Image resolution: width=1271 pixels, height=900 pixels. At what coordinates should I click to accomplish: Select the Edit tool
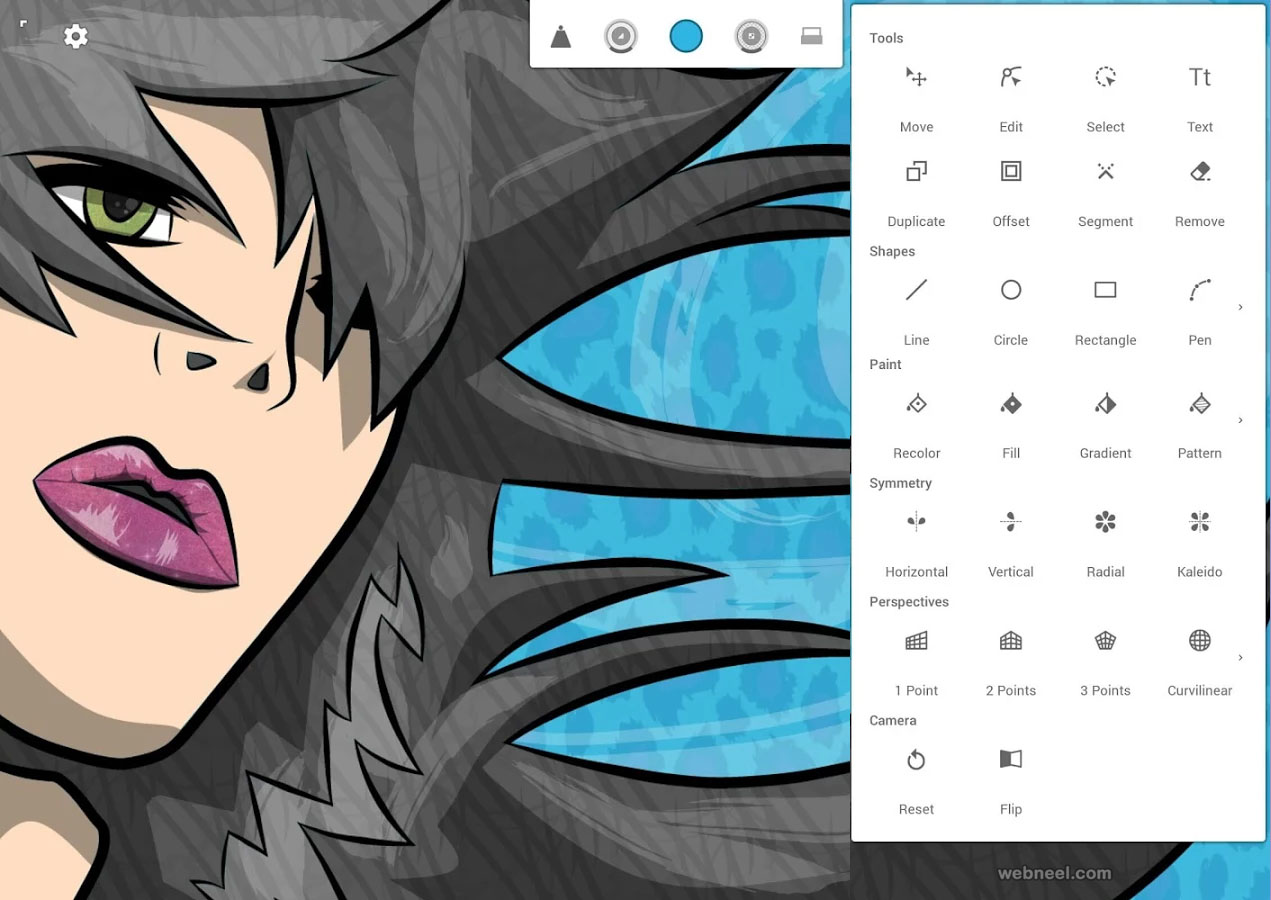pyautogui.click(x=1010, y=77)
